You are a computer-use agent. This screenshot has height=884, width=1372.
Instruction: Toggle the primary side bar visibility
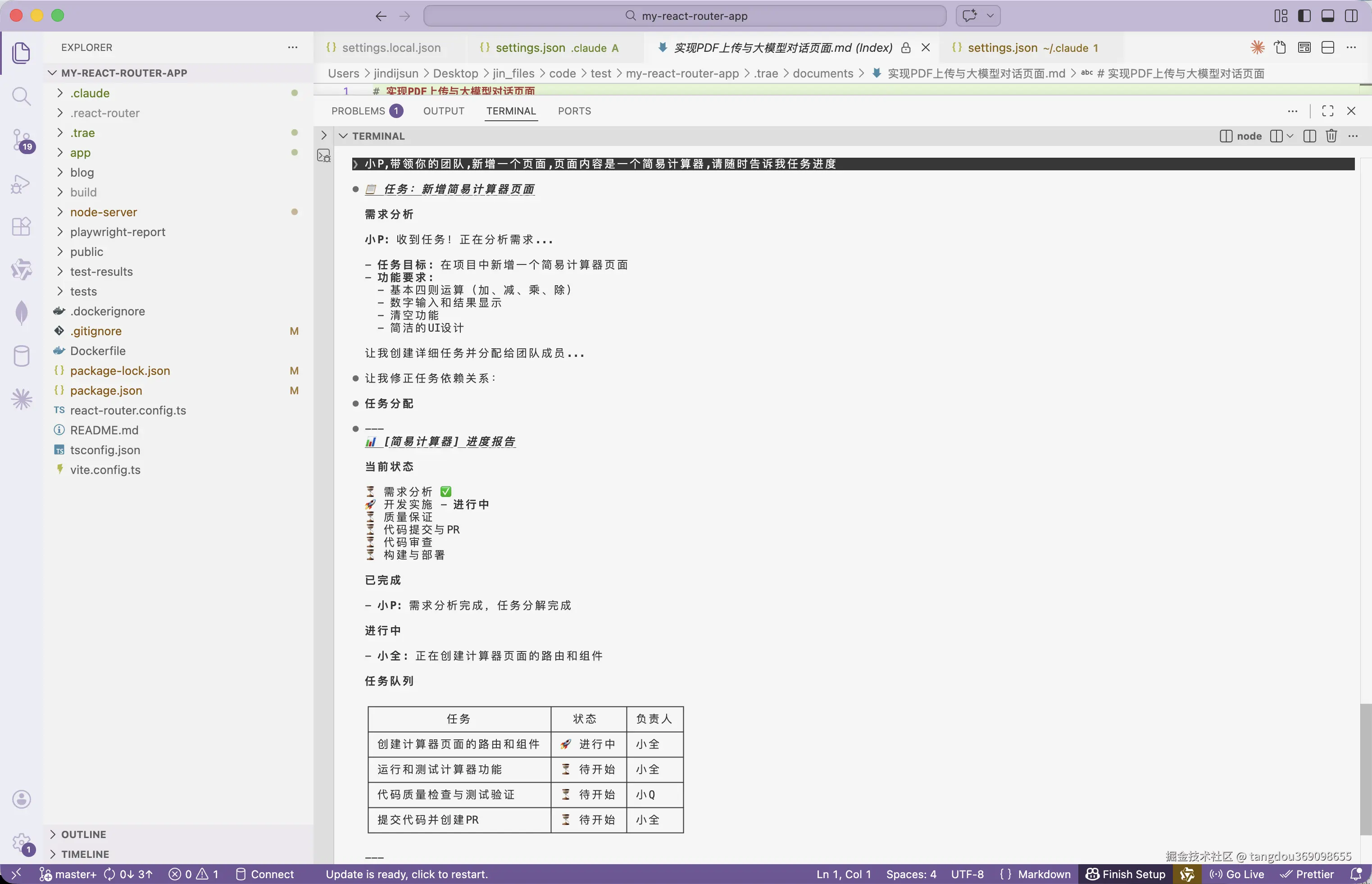point(1304,16)
